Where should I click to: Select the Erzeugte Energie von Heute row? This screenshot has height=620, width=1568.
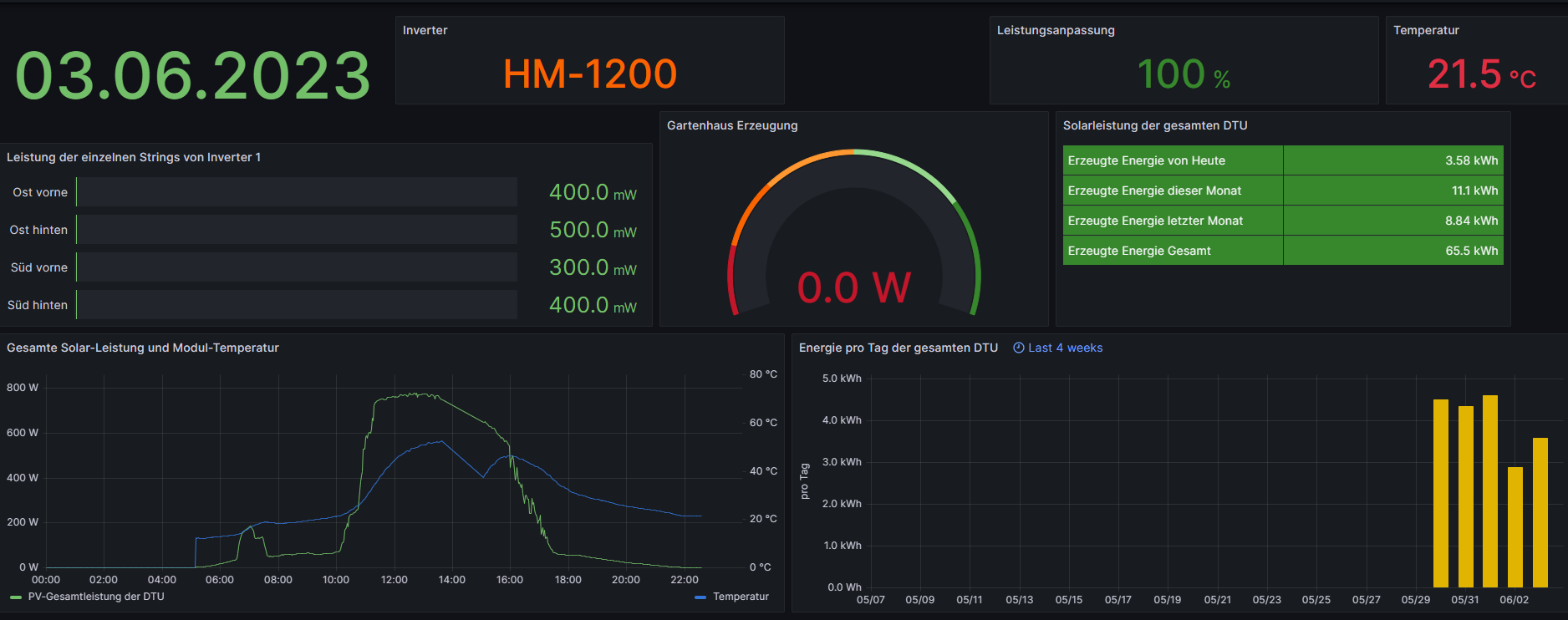1172,160
